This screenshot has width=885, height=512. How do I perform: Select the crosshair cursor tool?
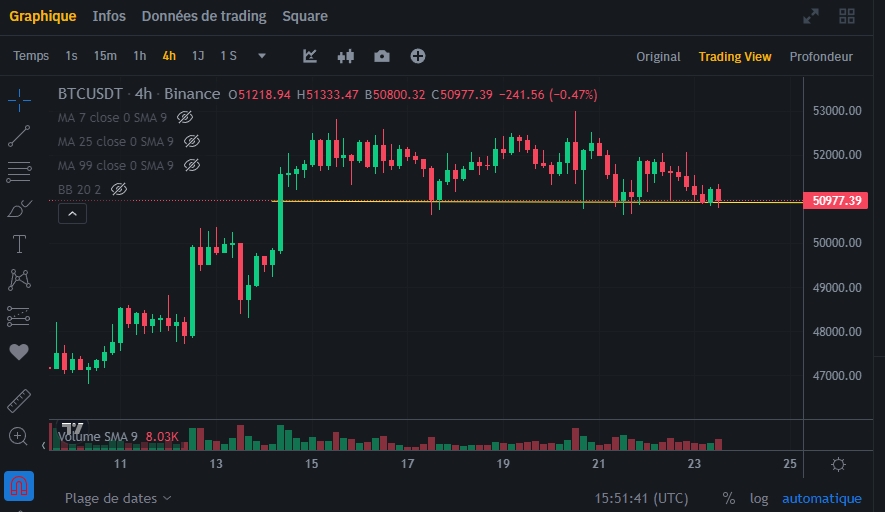(x=19, y=99)
